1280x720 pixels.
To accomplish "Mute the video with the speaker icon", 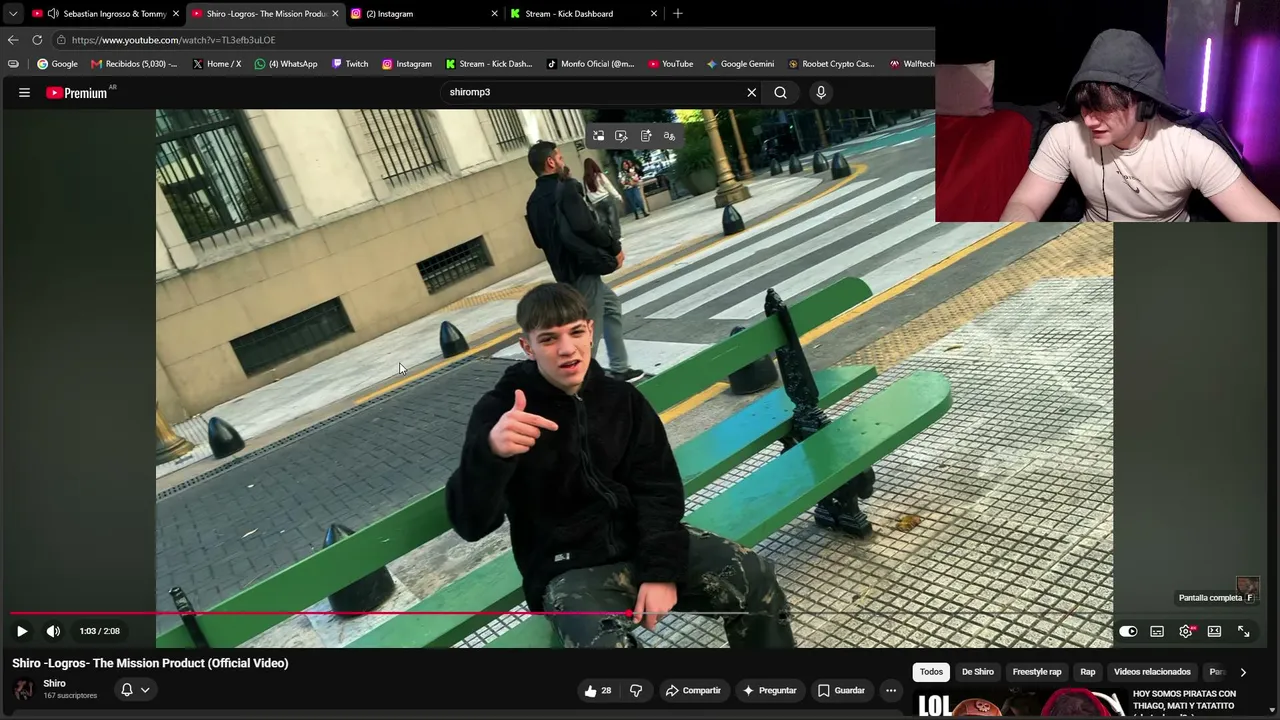I will (53, 631).
